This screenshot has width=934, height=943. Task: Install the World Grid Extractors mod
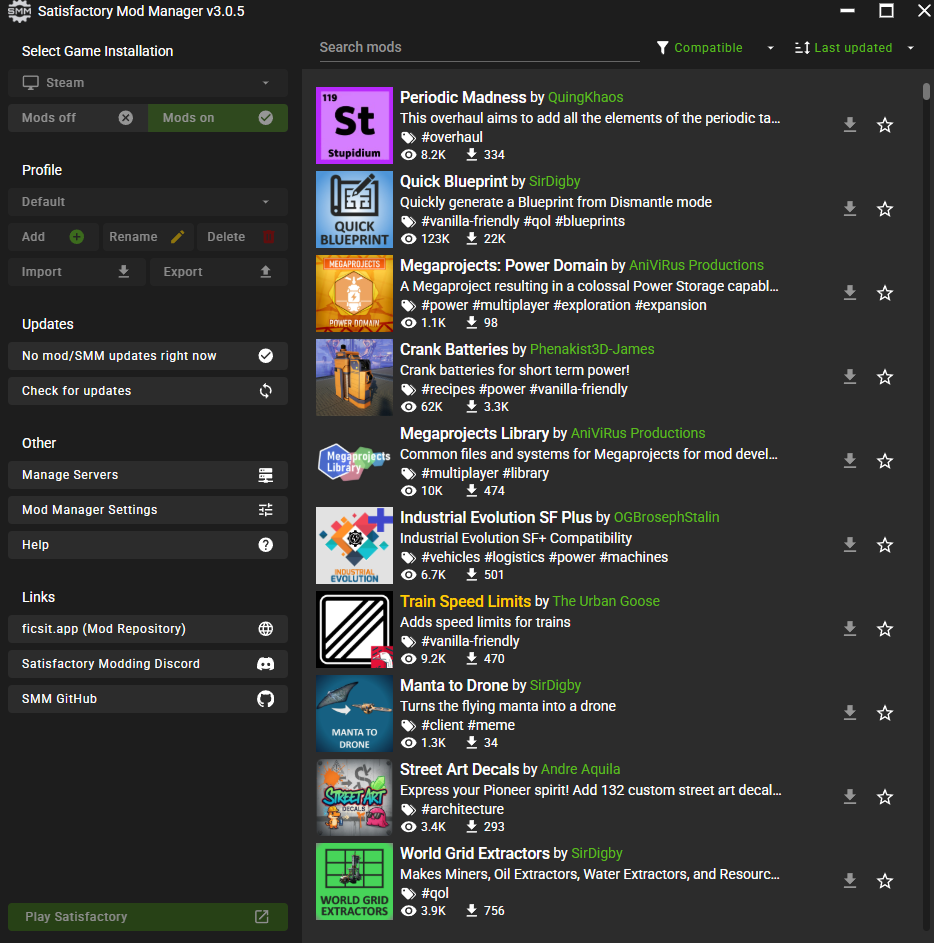pyautogui.click(x=849, y=881)
